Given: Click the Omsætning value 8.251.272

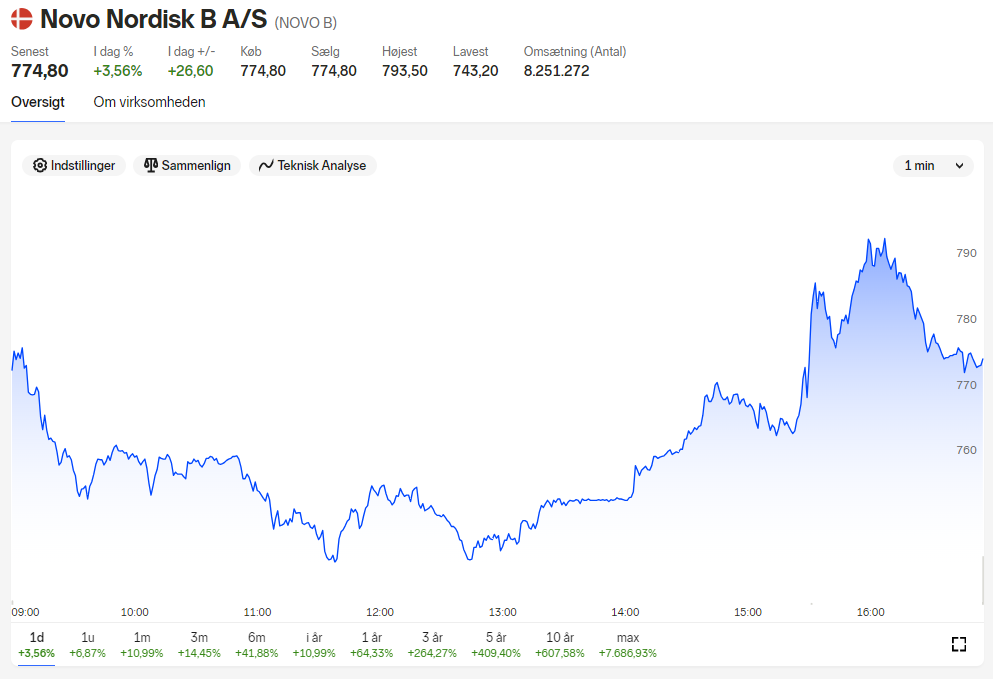Looking at the screenshot, I should pos(557,70).
